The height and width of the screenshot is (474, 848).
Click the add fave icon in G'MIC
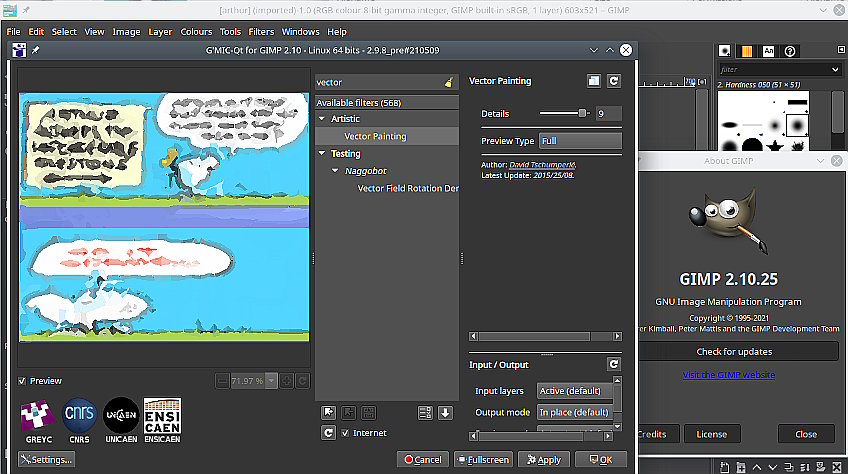[x=328, y=413]
